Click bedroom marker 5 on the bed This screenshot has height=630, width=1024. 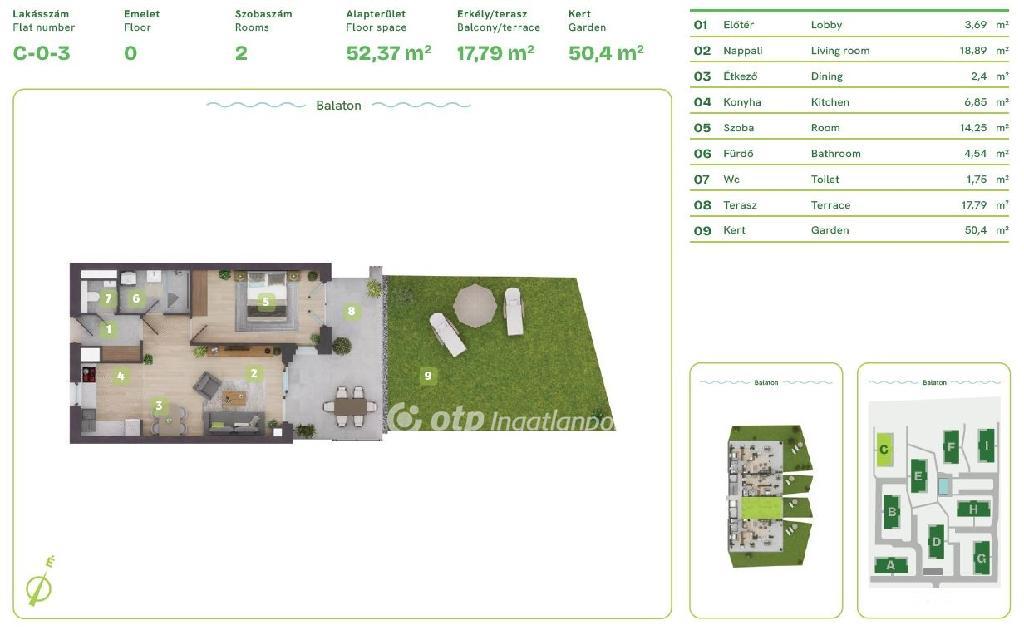pyautogui.click(x=265, y=299)
